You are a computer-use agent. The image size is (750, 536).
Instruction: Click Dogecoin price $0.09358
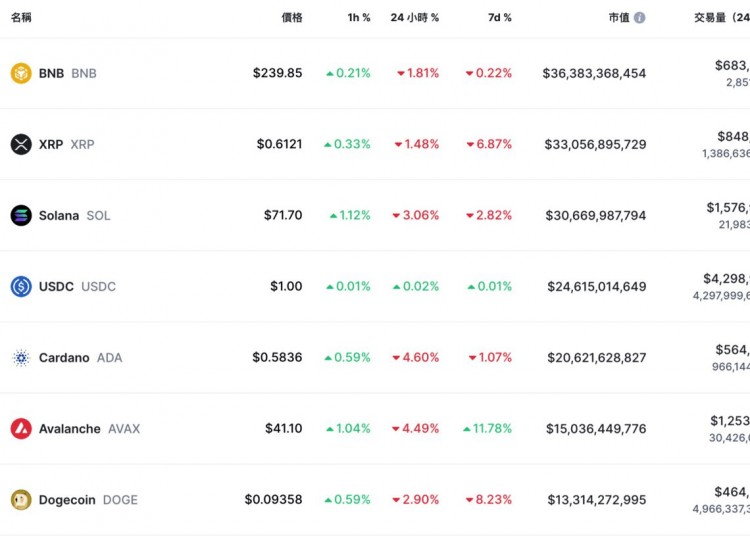[x=273, y=500]
